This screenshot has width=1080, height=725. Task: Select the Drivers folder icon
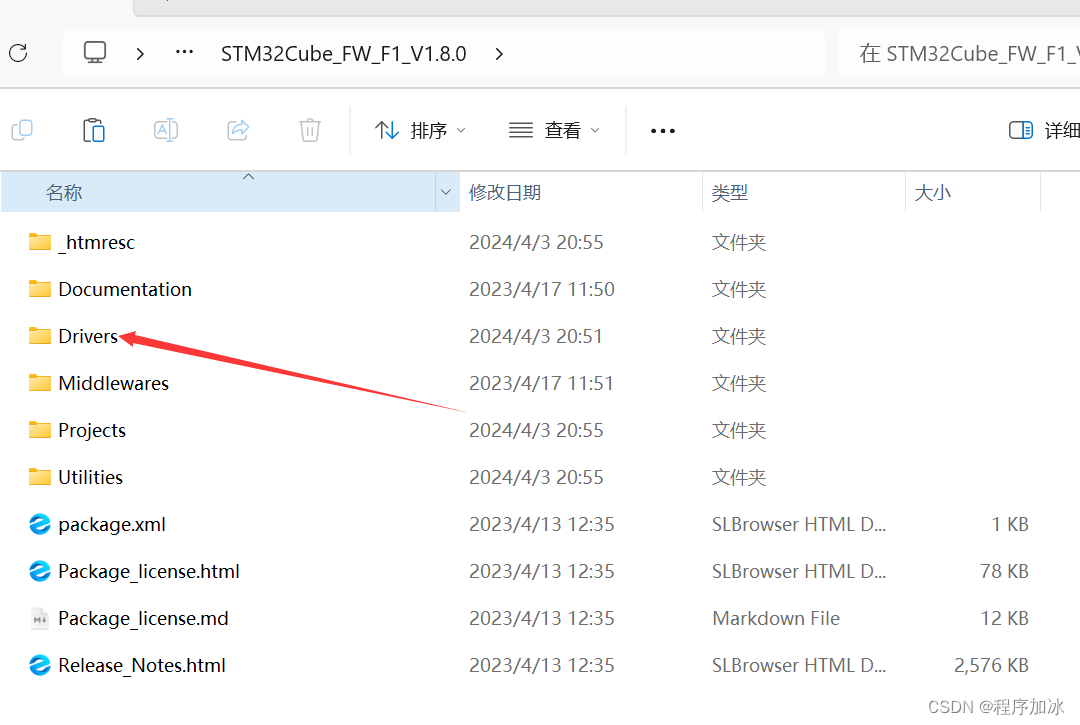[x=40, y=335]
